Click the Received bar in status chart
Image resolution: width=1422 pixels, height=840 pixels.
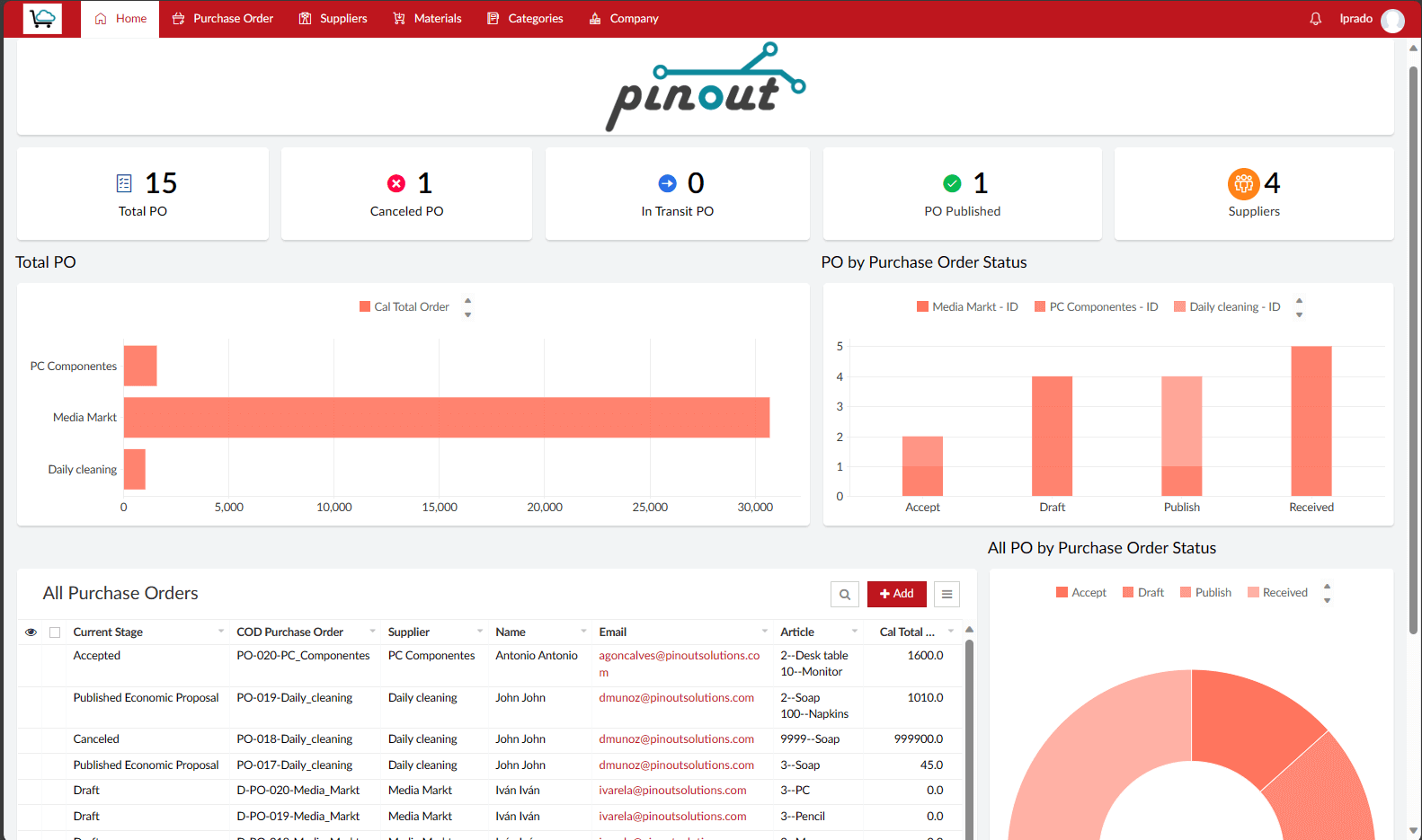pyautogui.click(x=1311, y=421)
